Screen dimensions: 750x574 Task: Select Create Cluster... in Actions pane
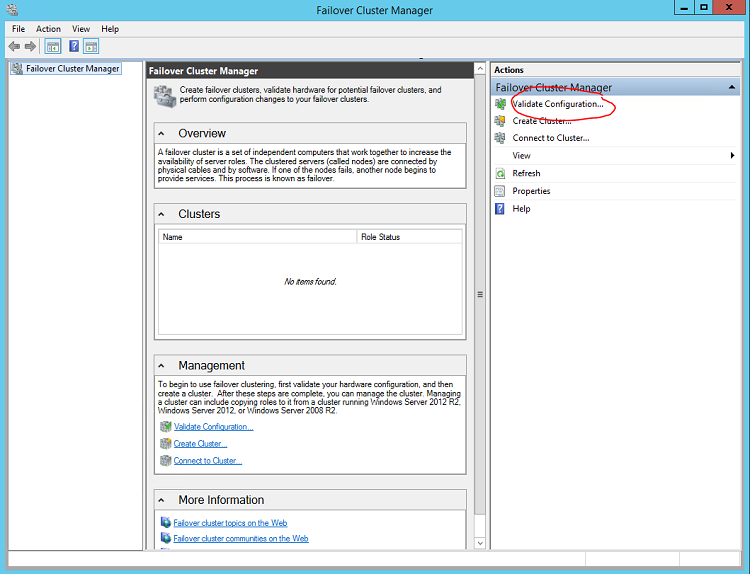click(541, 121)
